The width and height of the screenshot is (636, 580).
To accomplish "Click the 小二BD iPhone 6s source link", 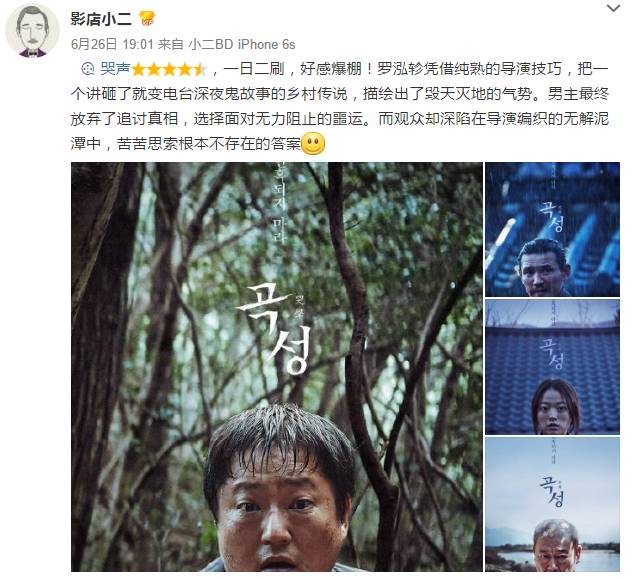I will point(242,44).
